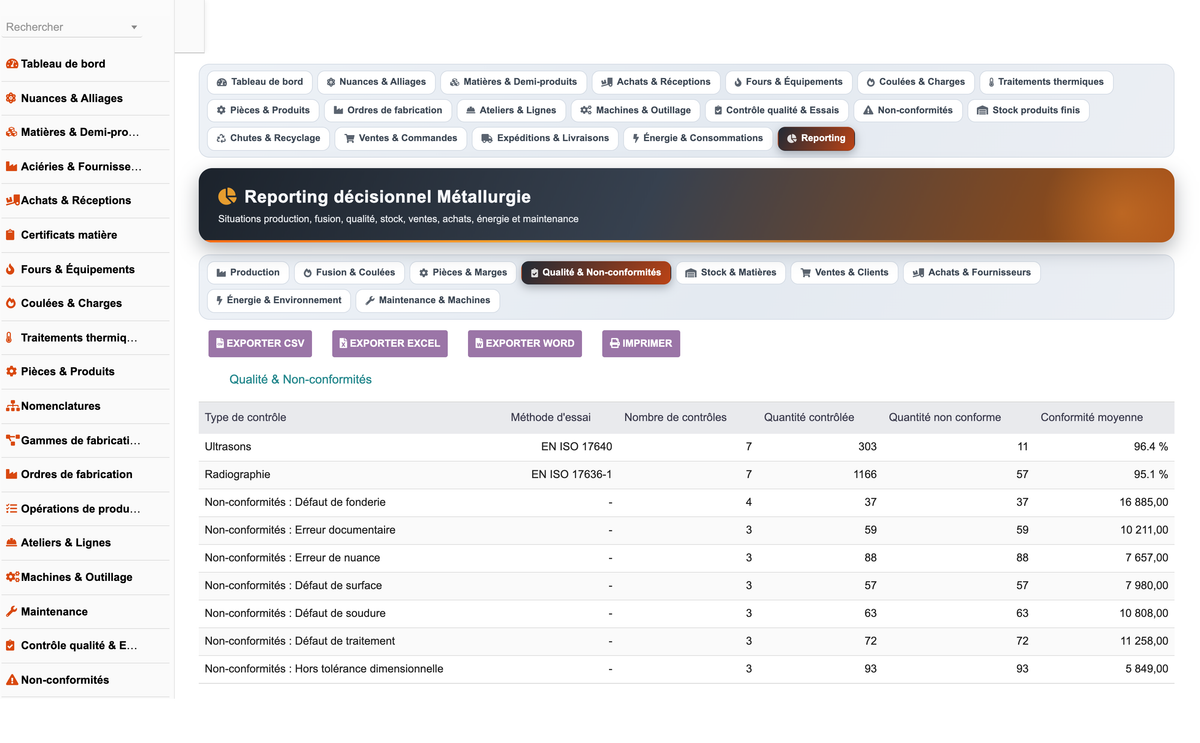Image resolution: width=1200 pixels, height=743 pixels.
Task: Click the Contrôle qualité sidebar icon
Action: (11, 646)
